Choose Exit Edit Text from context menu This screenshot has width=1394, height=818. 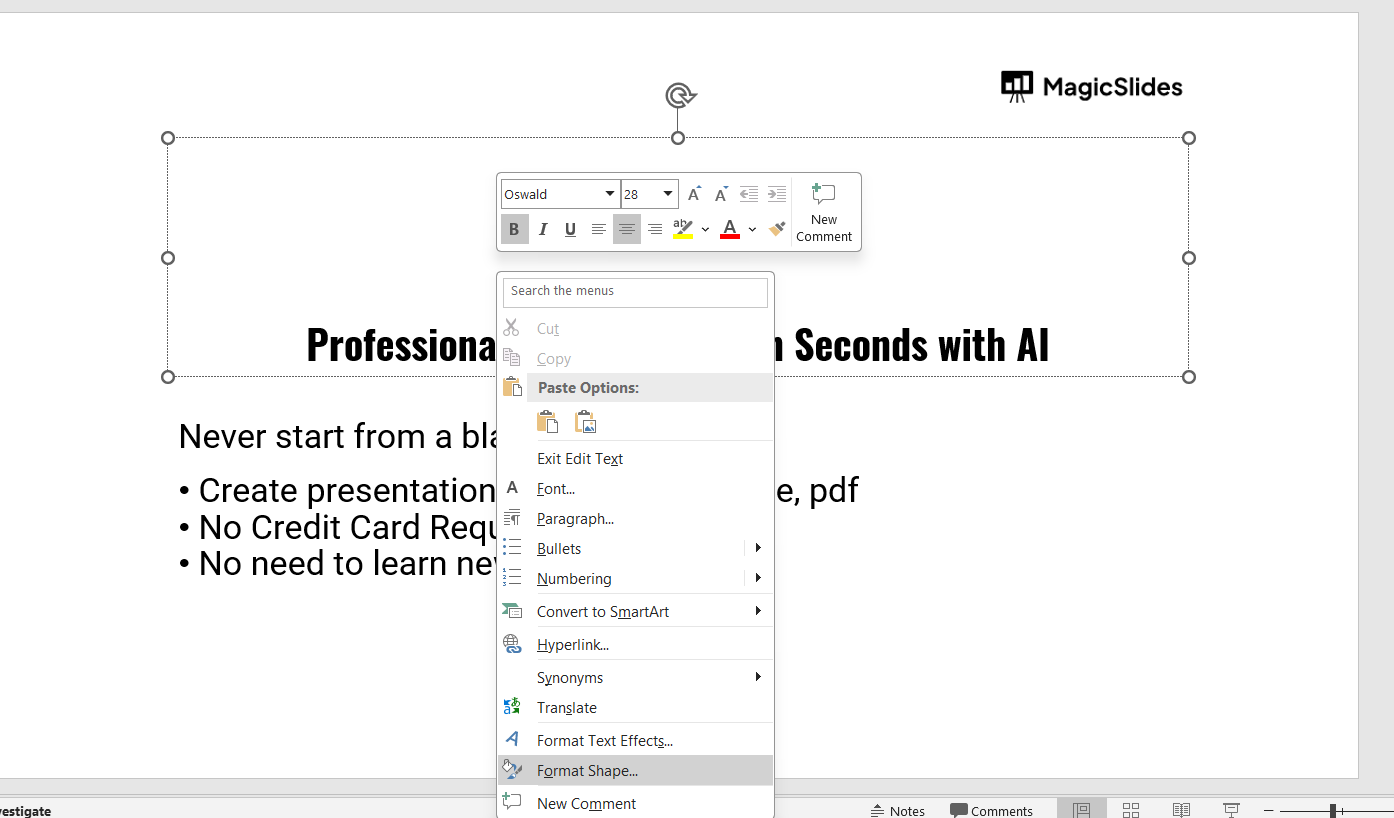[x=635, y=458]
